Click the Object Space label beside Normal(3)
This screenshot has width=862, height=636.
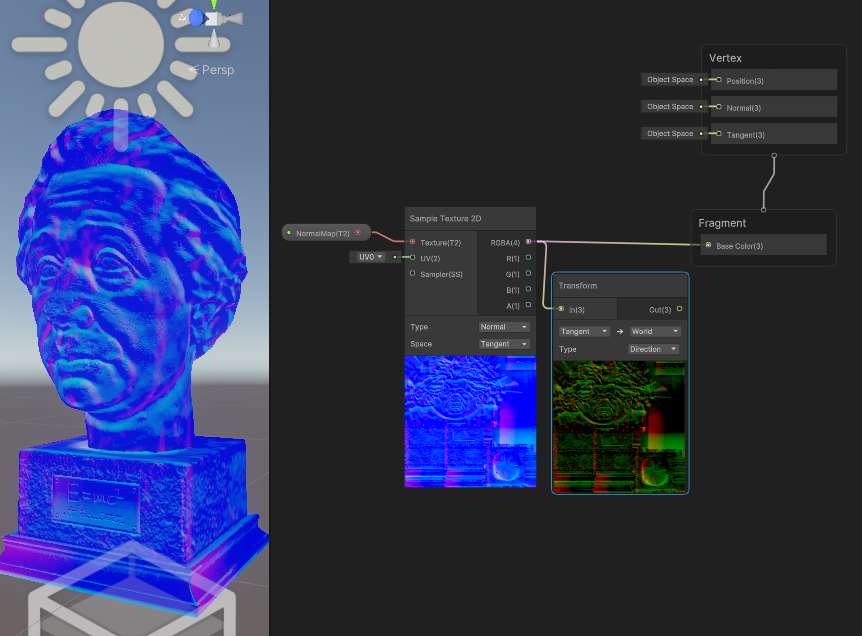[x=670, y=106]
